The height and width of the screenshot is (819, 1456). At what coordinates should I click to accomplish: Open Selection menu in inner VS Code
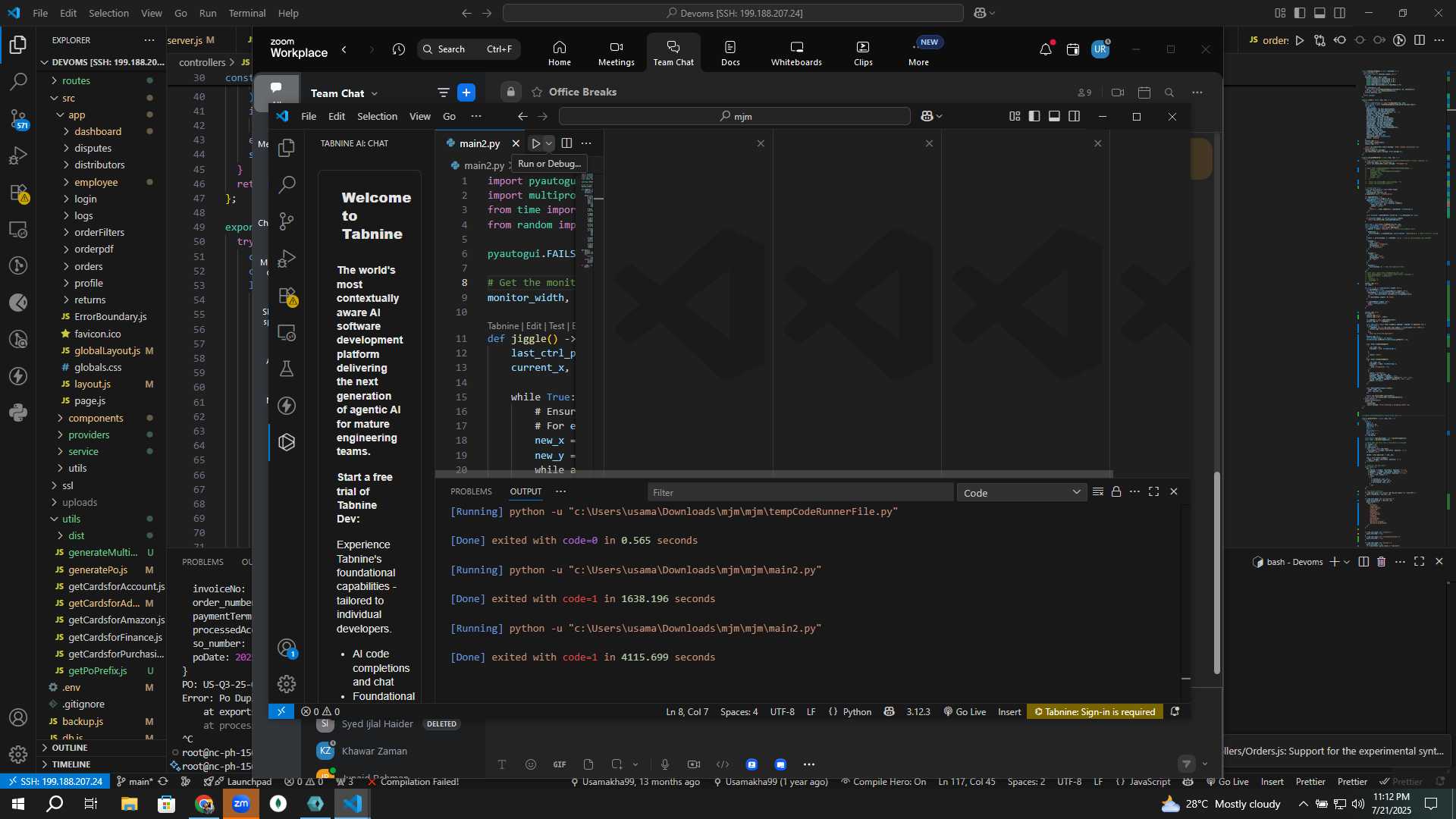point(377,116)
